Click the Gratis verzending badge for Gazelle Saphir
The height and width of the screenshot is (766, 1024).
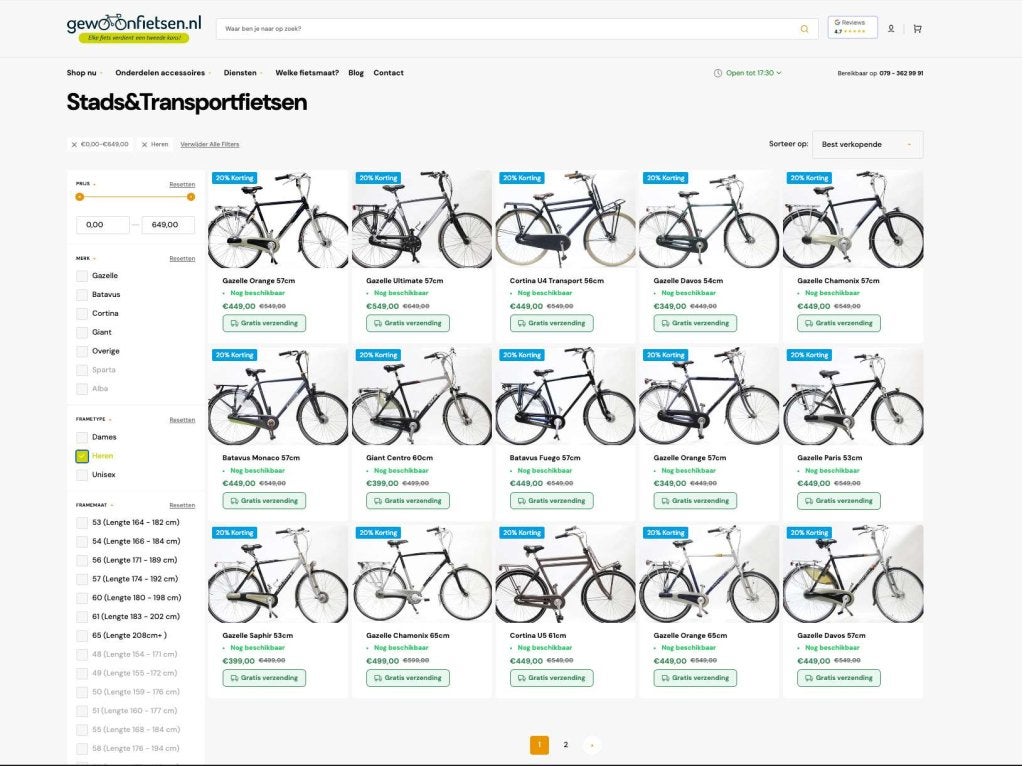[x=264, y=678]
